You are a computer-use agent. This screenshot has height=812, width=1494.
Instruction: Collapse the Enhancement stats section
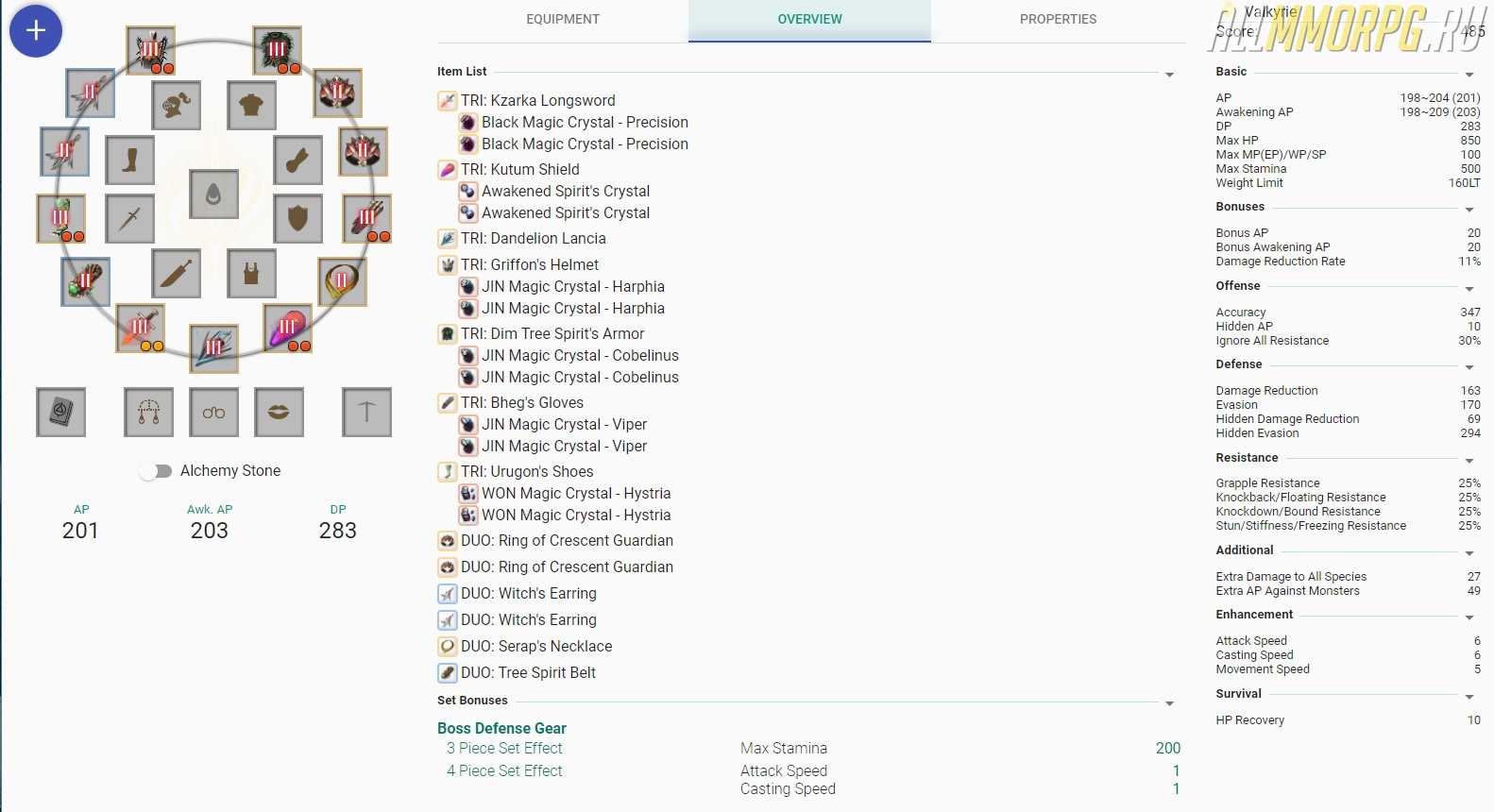[x=1469, y=617]
